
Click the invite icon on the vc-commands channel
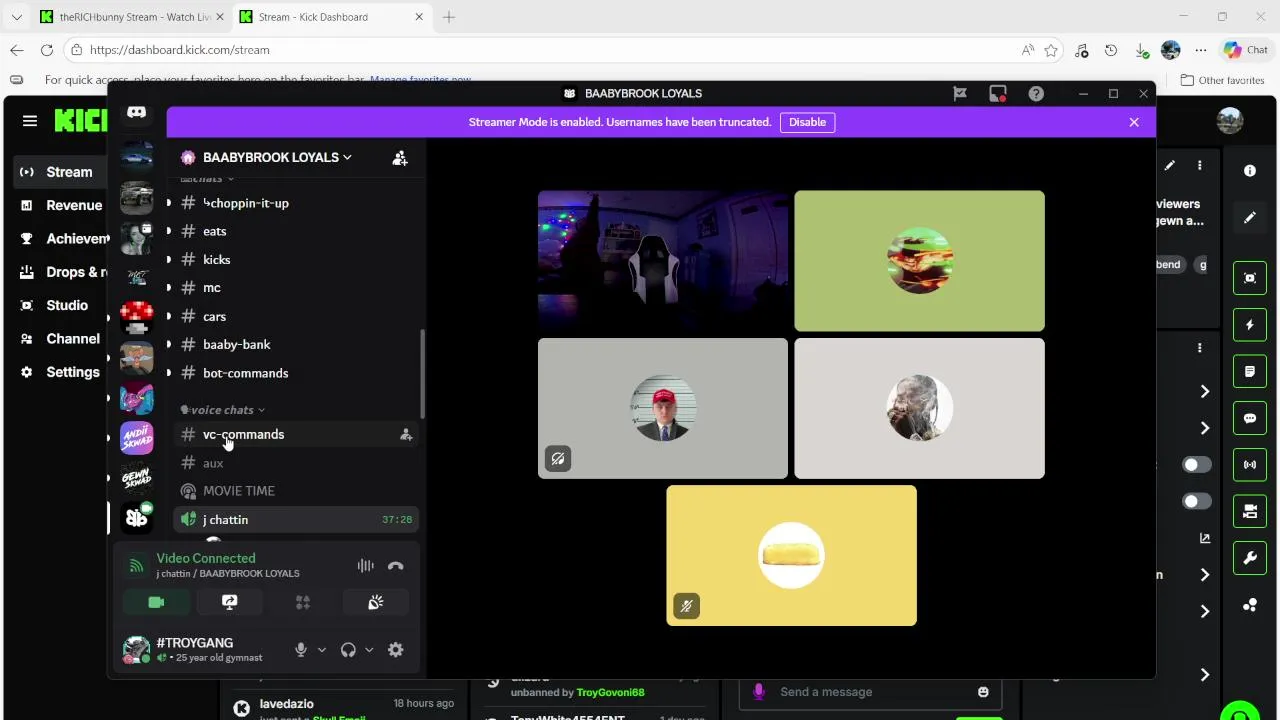(406, 435)
